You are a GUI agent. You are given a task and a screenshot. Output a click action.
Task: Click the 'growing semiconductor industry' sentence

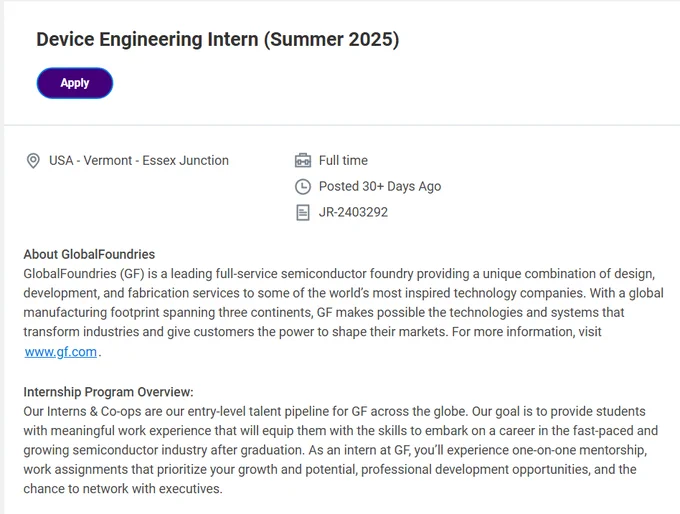pyautogui.click(x=335, y=450)
